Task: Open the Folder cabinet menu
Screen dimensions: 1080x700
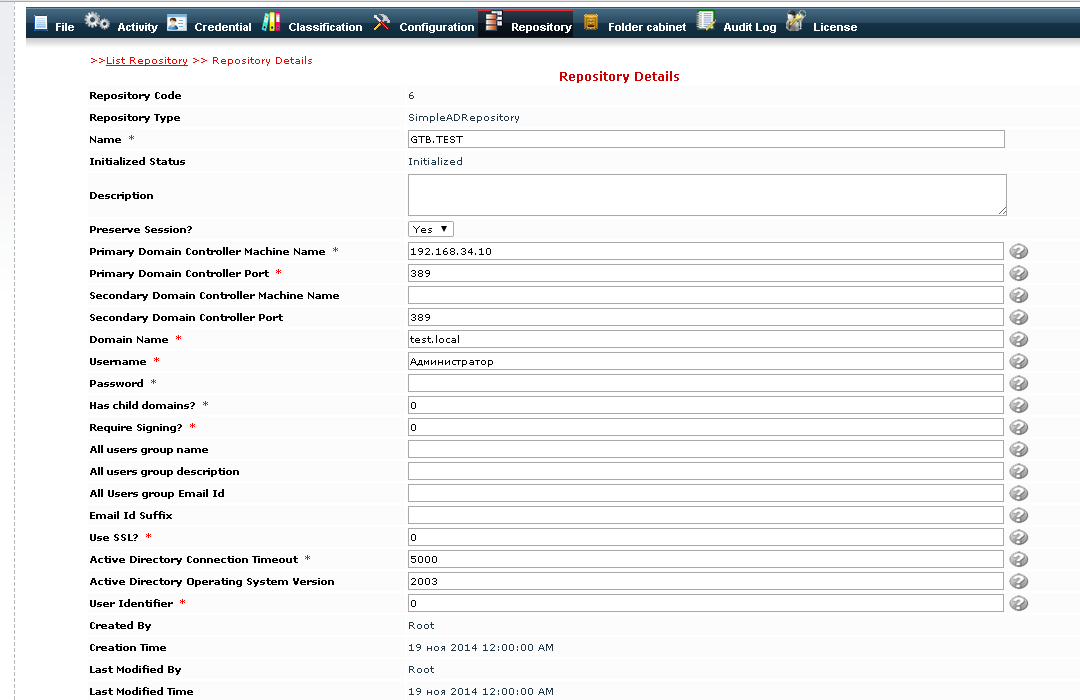Action: [647, 27]
